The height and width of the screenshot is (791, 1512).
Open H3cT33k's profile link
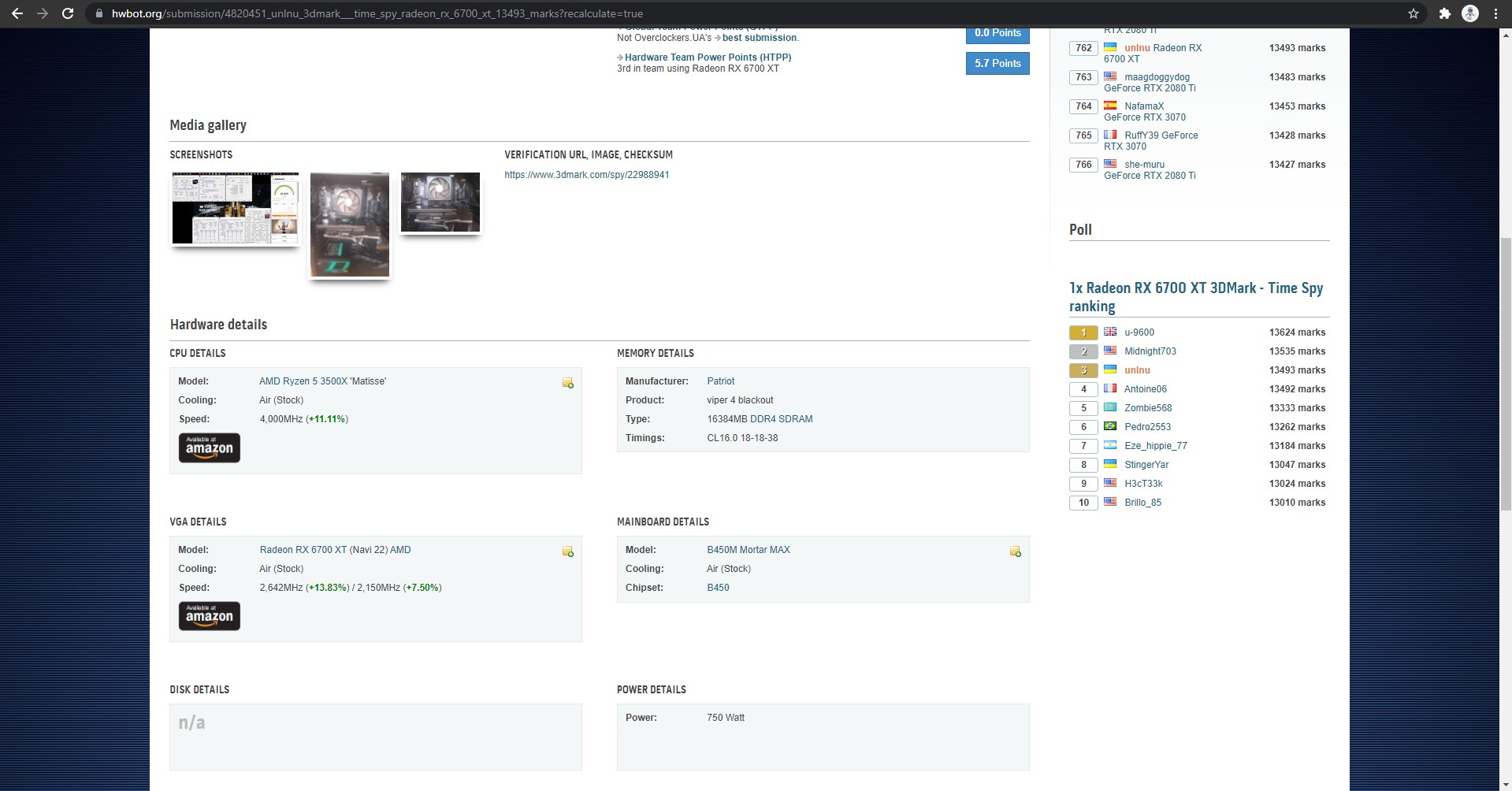coord(1143,484)
